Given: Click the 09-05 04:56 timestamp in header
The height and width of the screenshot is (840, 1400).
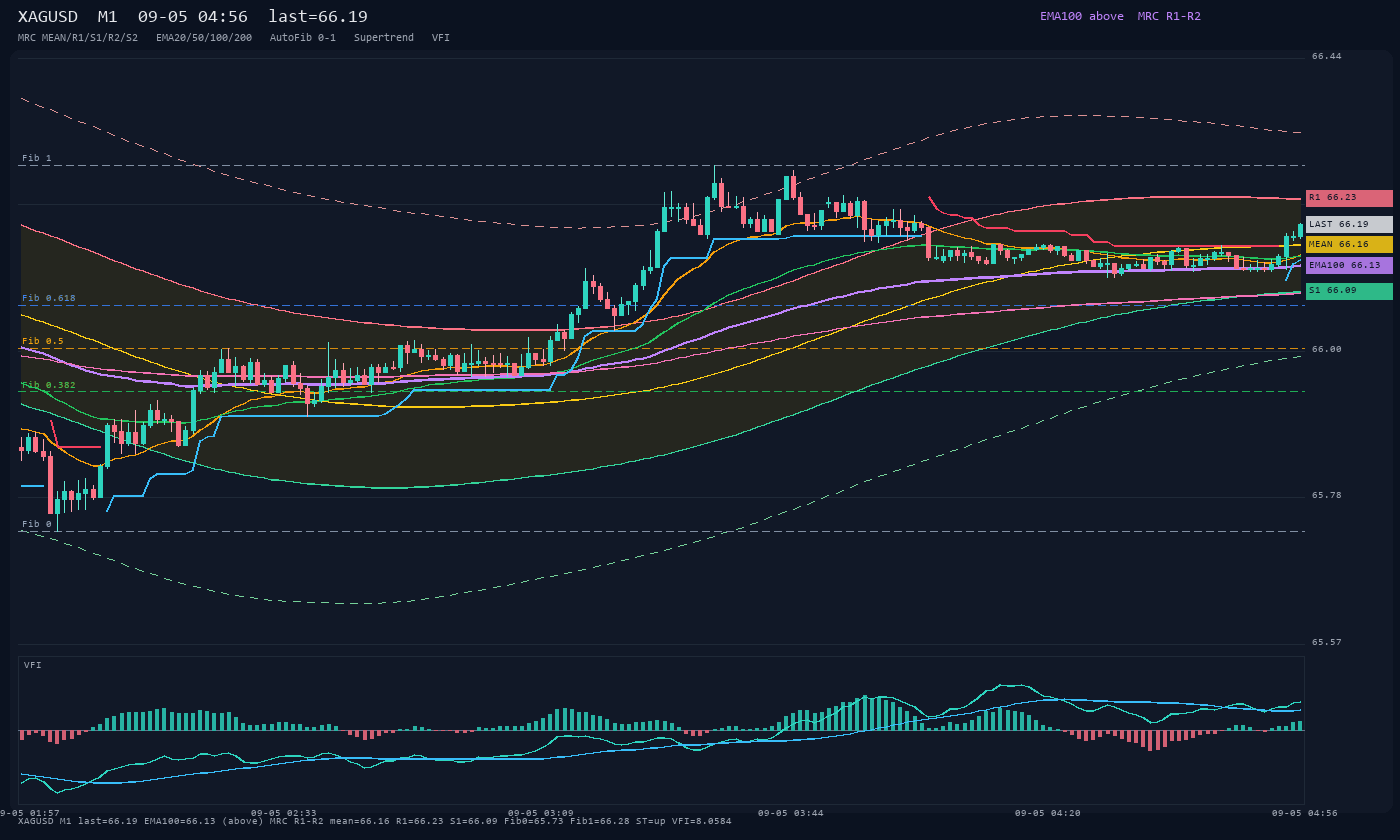Looking at the screenshot, I should [193, 17].
